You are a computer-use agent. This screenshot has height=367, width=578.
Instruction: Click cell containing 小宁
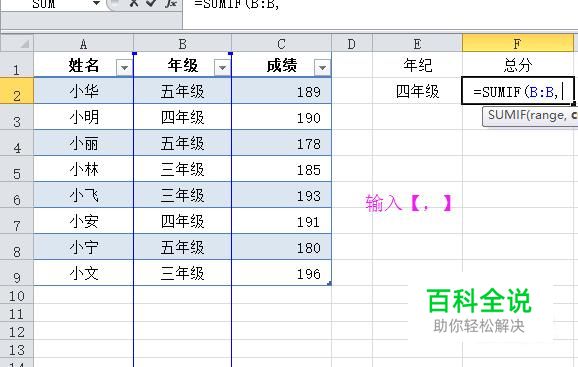pyautogui.click(x=84, y=247)
